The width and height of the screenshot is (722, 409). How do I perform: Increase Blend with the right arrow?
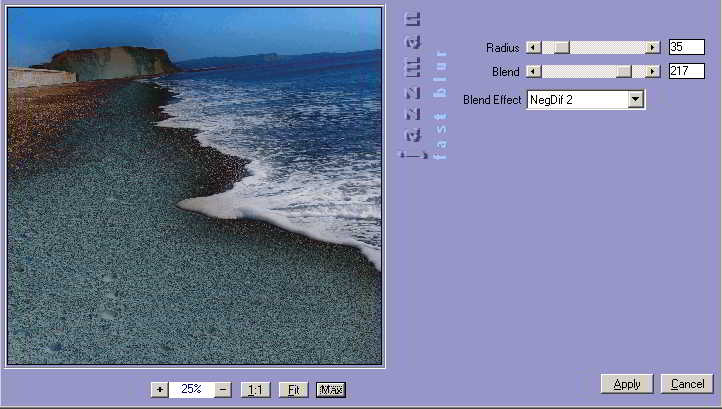point(653,72)
